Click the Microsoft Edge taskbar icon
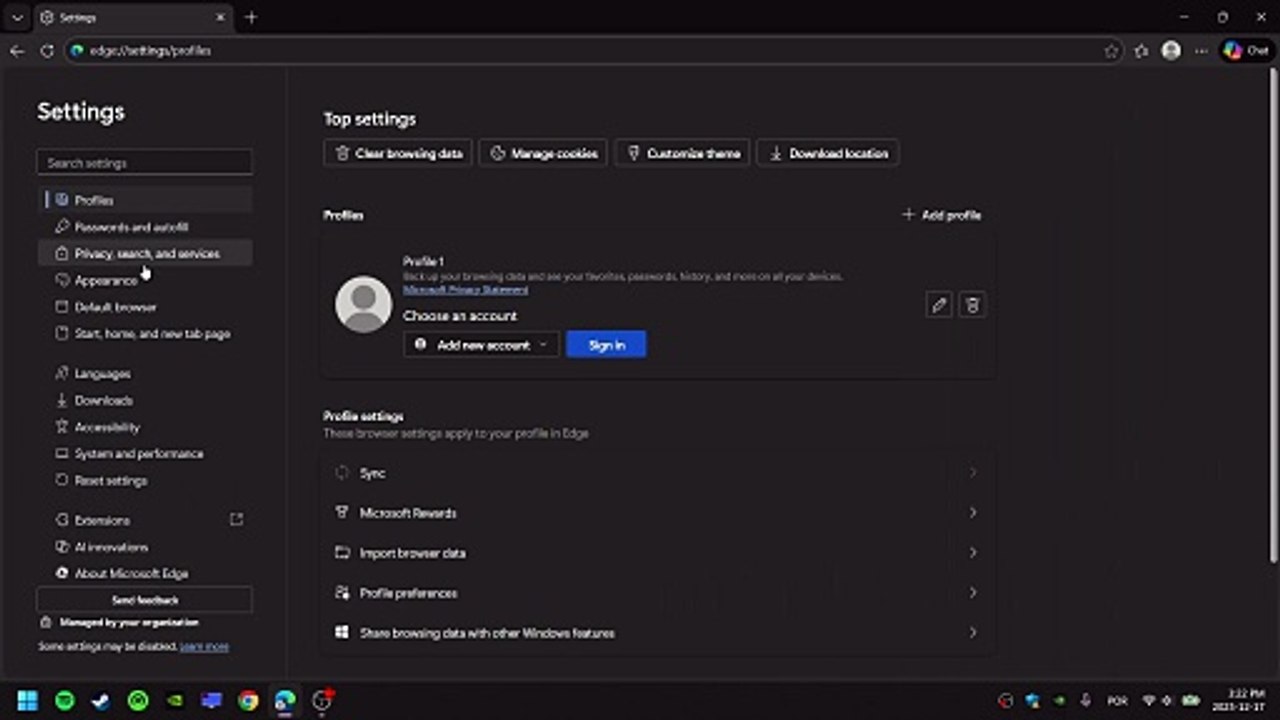The image size is (1280, 720). tap(285, 701)
